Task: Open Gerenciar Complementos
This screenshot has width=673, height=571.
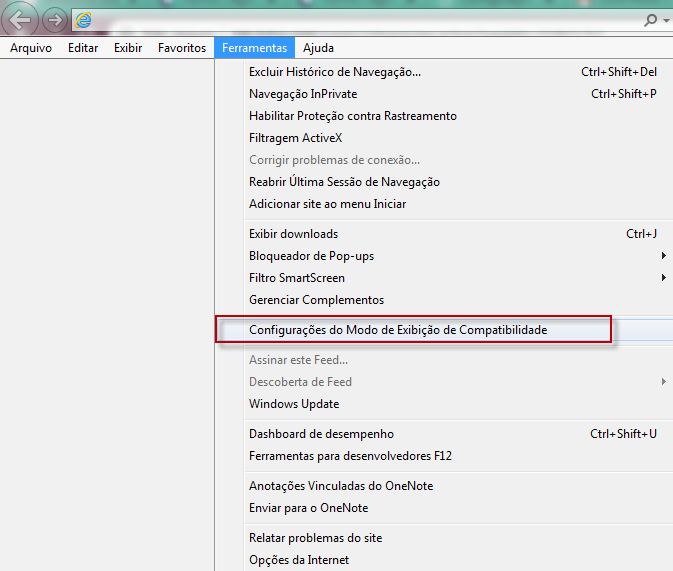Action: click(x=444, y=300)
